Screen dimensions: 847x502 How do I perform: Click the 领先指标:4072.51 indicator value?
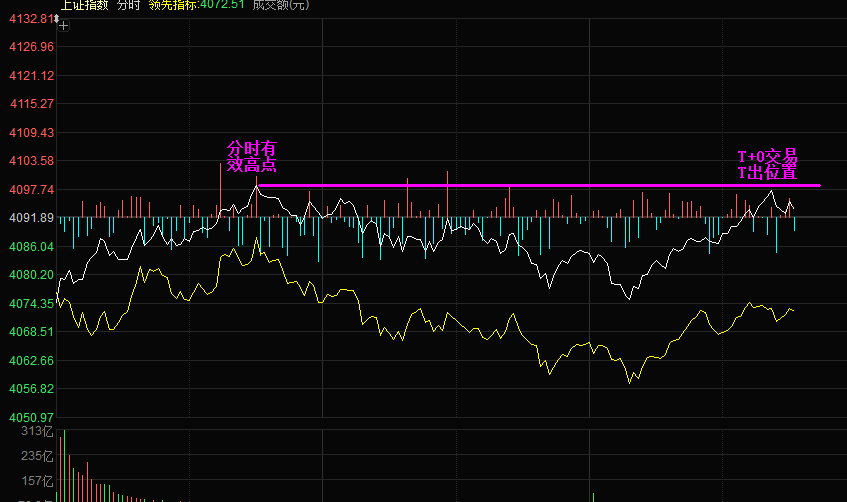tap(197, 5)
